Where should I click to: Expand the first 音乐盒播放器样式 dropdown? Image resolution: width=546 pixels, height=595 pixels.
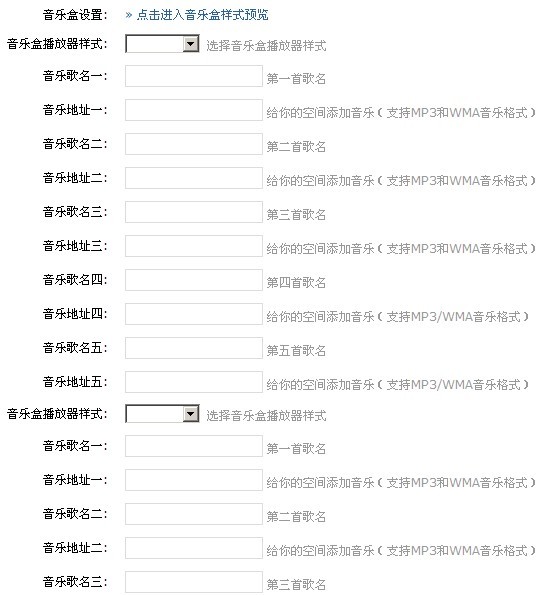point(162,44)
